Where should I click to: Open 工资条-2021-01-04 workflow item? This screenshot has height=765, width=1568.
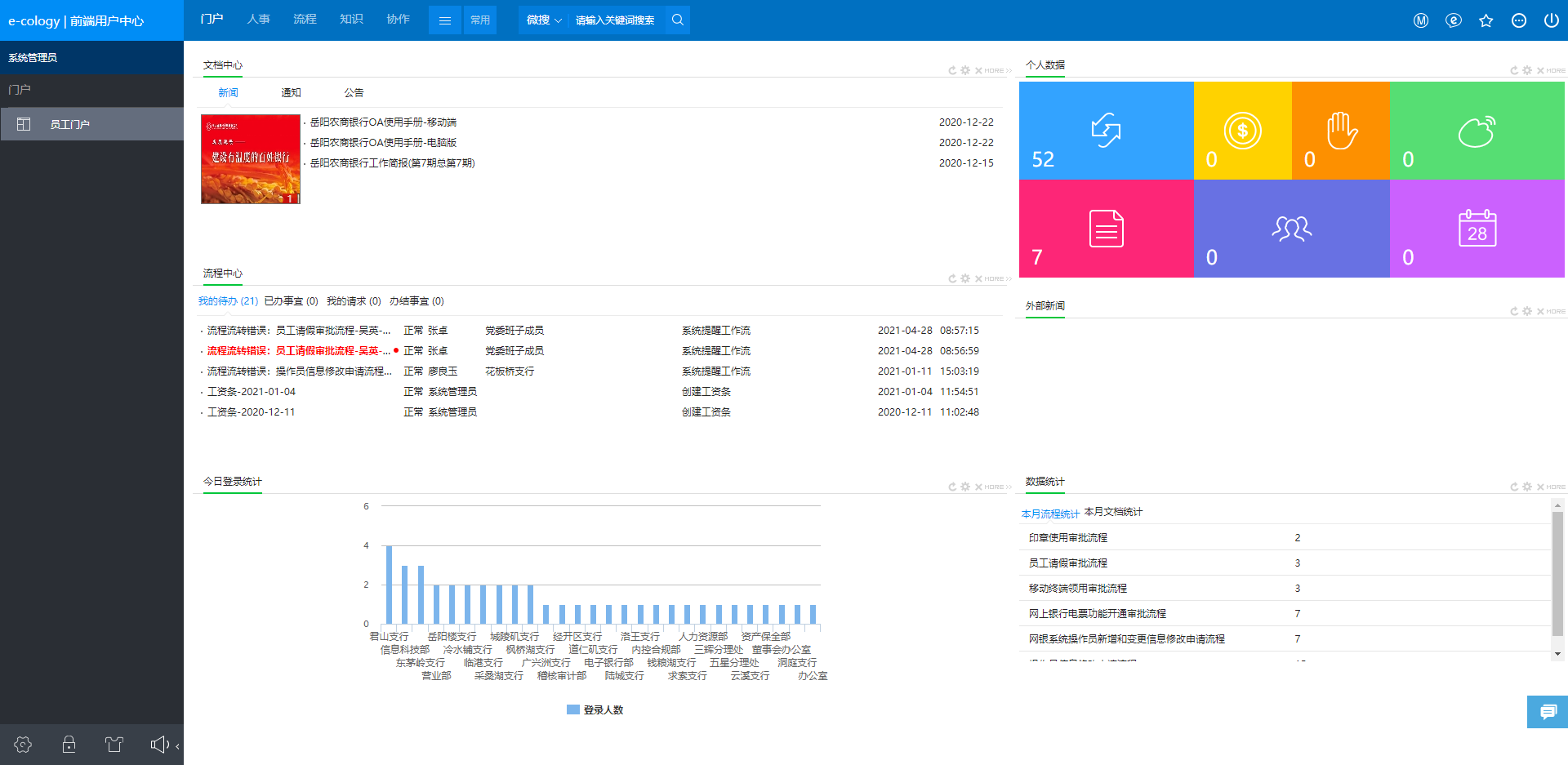pyautogui.click(x=252, y=392)
